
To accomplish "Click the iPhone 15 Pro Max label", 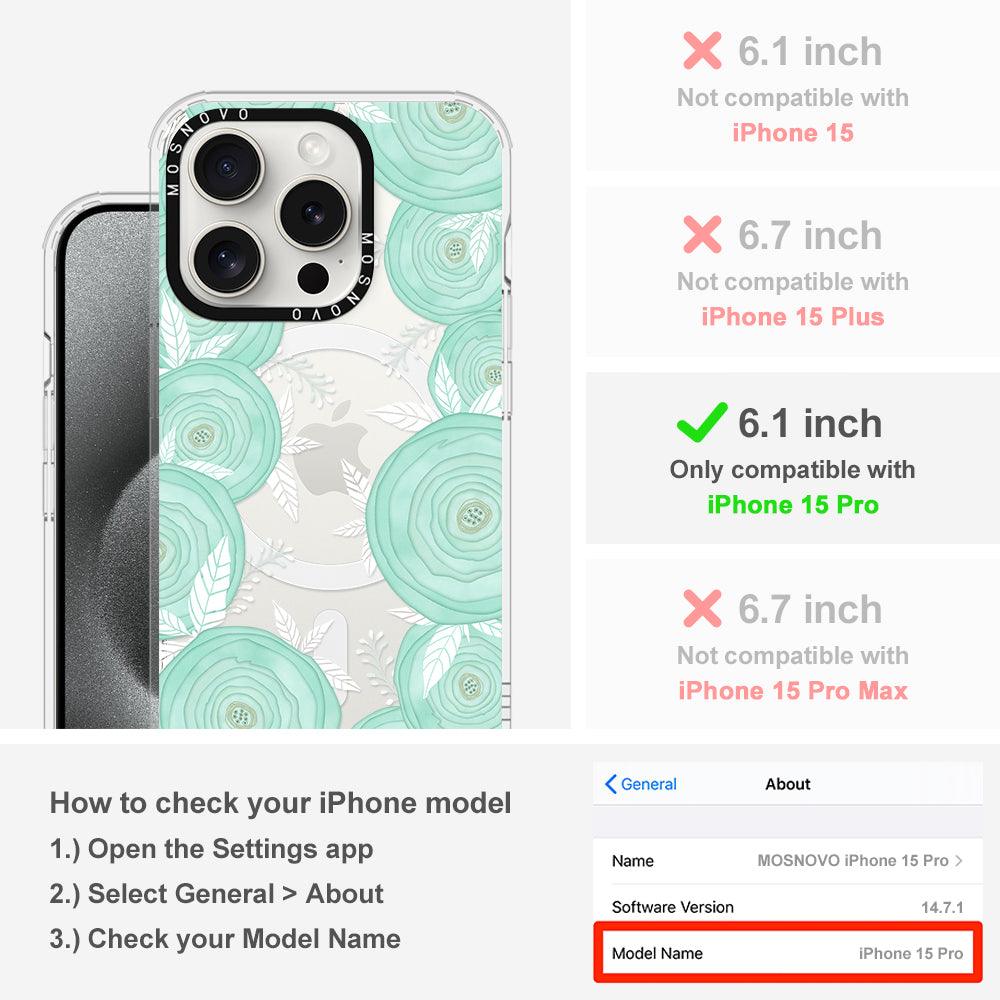I will point(793,691).
